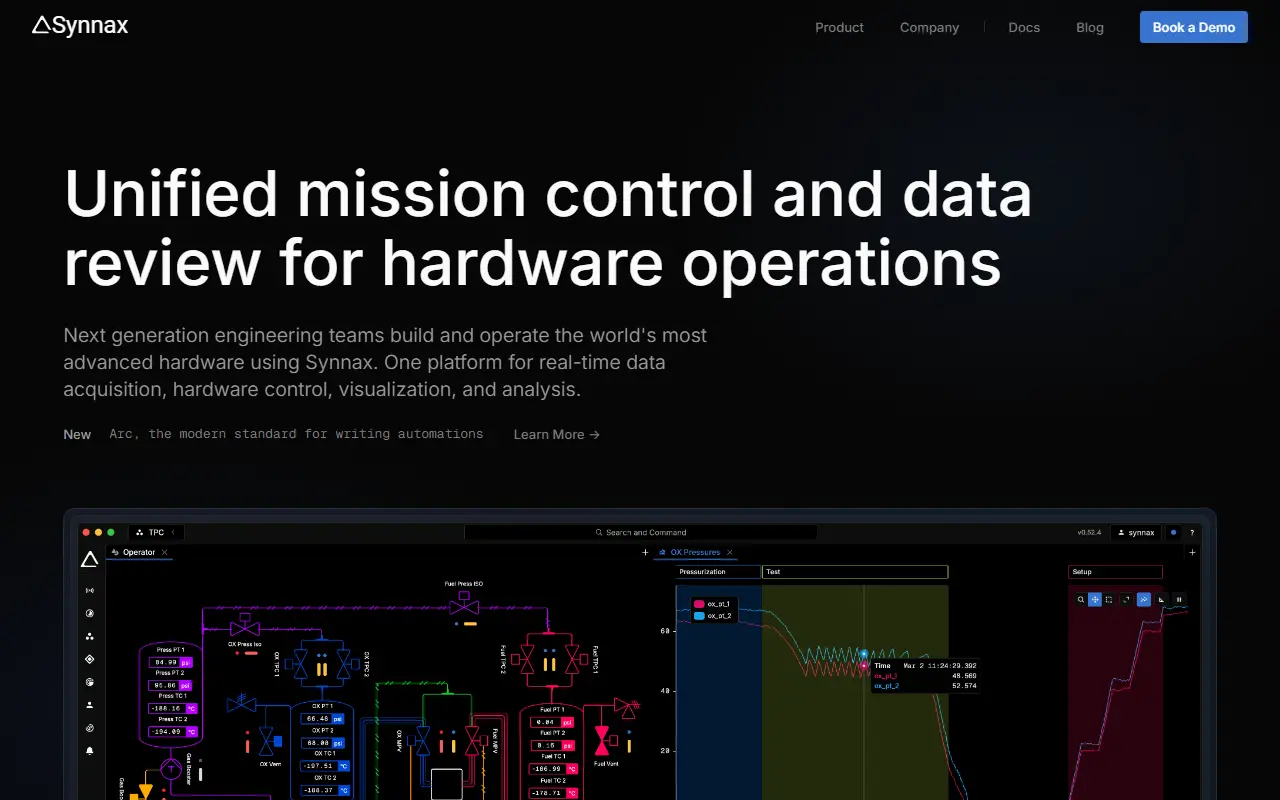Click the OX TC 1 value -197.51

coord(319,766)
